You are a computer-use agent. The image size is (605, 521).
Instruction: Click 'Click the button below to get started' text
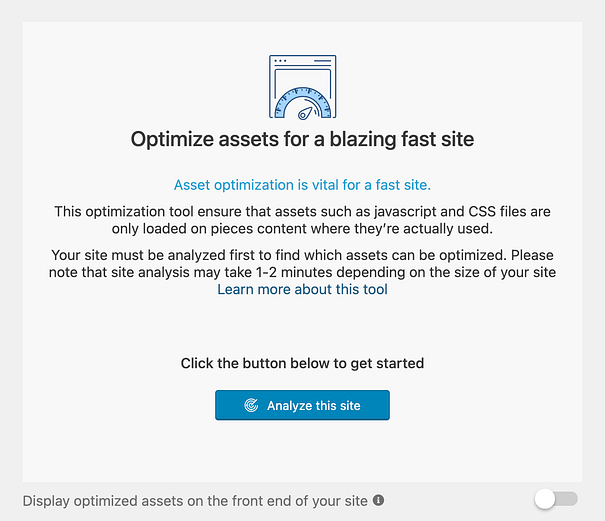(x=302, y=363)
